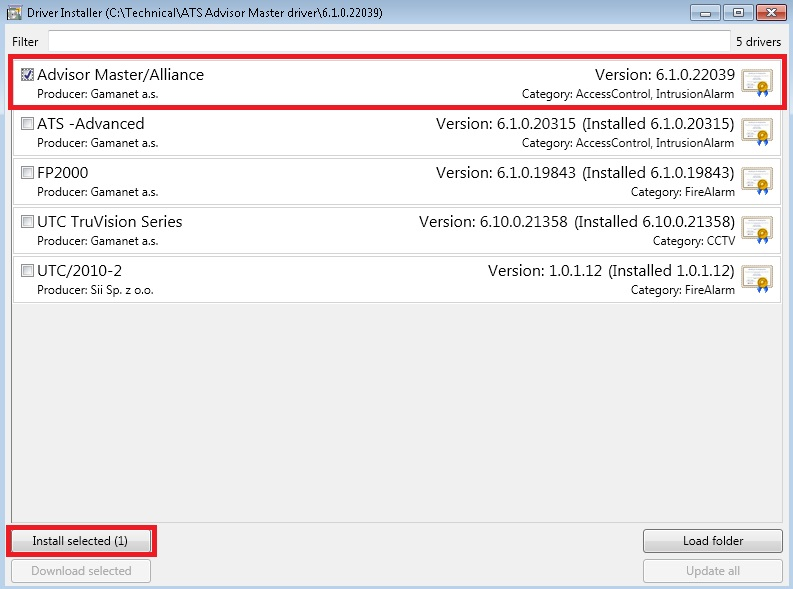Click the Install selected (1) button
This screenshot has height=589, width=793.
pos(81,541)
